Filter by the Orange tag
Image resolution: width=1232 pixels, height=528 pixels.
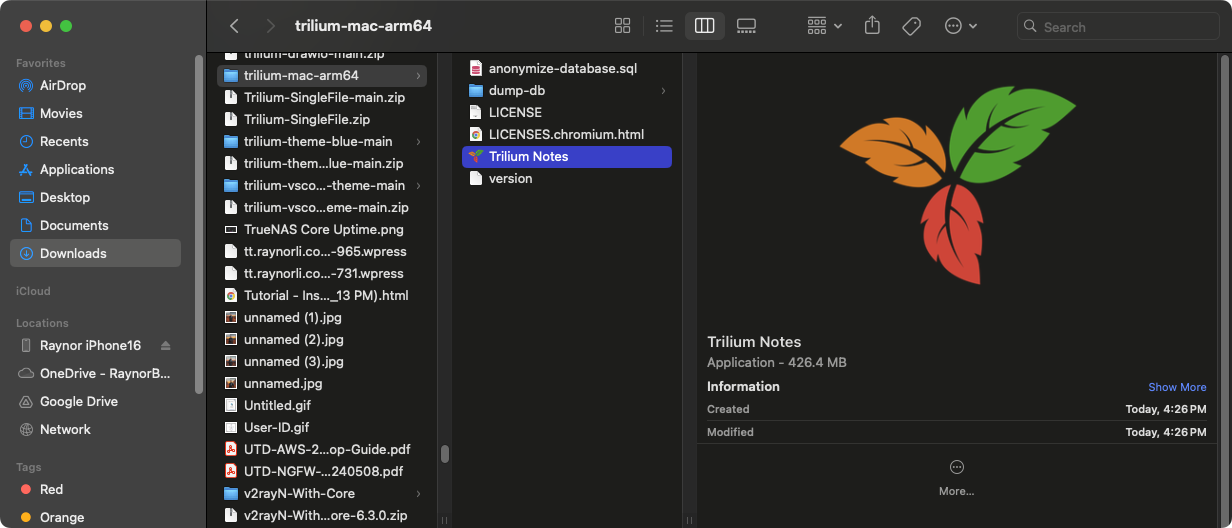pos(95,517)
